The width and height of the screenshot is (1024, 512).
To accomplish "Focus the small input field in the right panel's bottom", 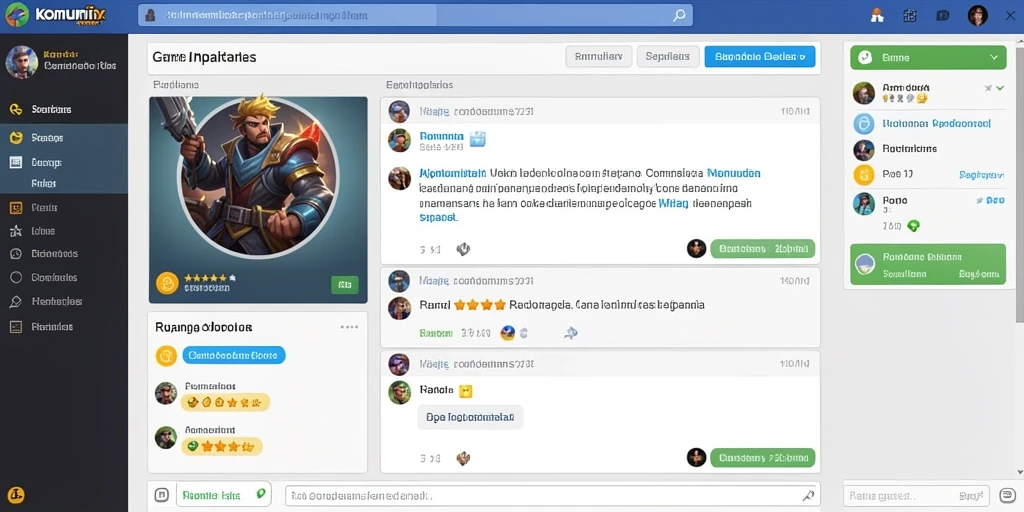I will (x=916, y=495).
